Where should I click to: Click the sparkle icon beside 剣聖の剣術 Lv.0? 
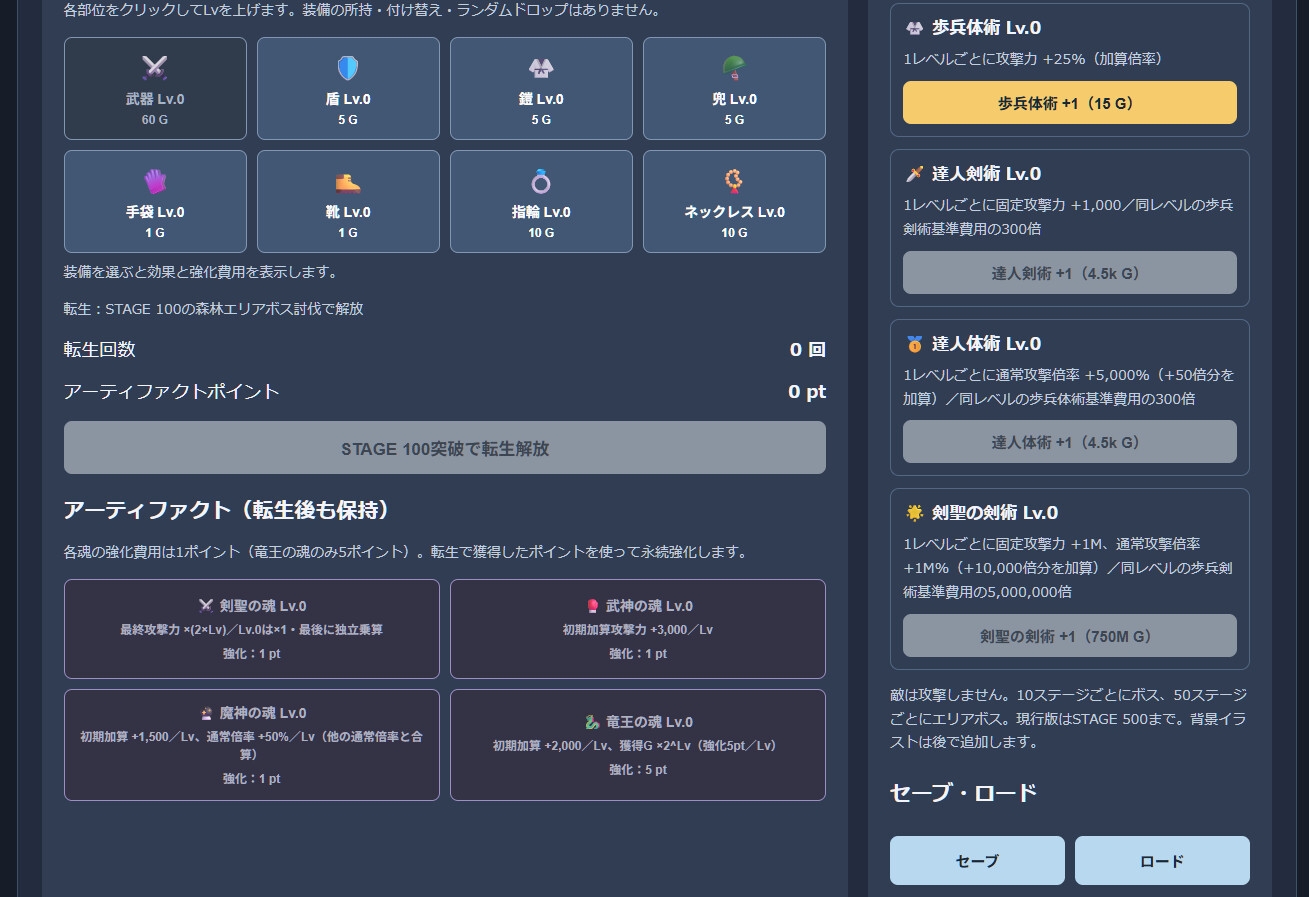pos(914,513)
